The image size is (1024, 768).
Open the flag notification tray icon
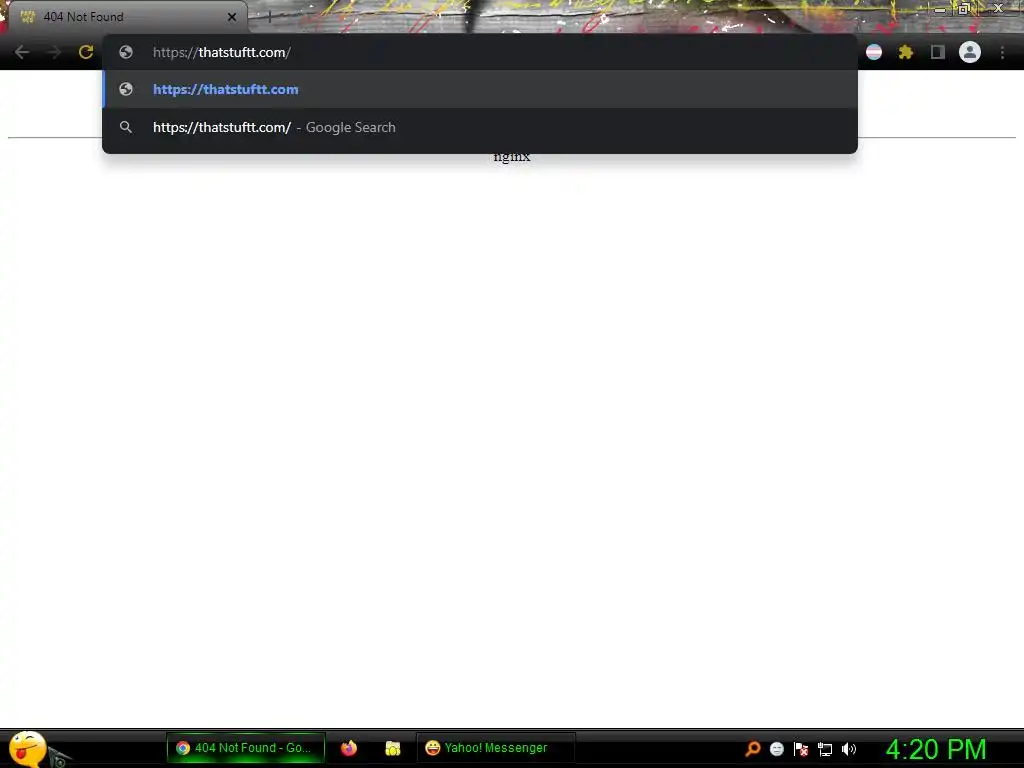coord(801,749)
